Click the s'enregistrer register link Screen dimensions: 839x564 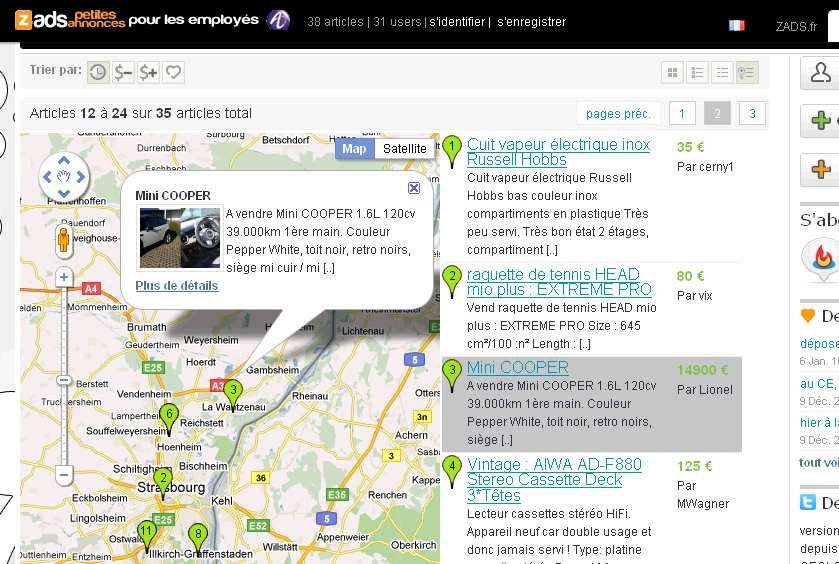click(x=531, y=22)
